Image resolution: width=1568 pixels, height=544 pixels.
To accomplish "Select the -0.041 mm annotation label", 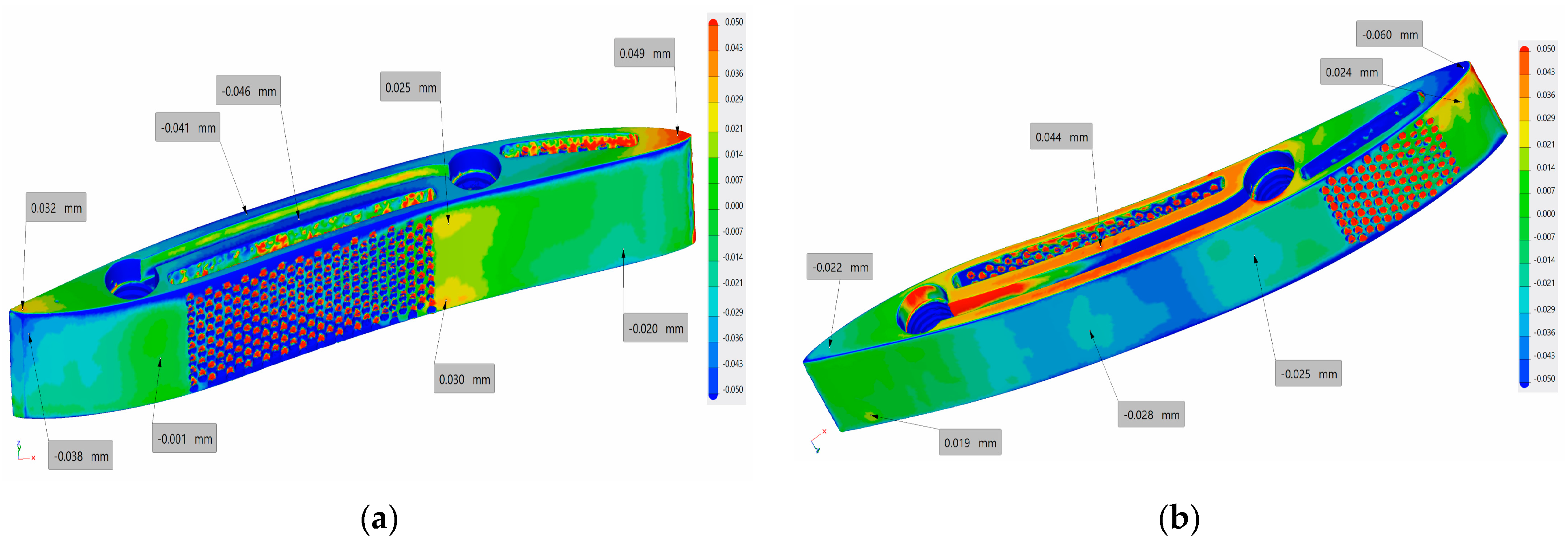I will [x=187, y=127].
